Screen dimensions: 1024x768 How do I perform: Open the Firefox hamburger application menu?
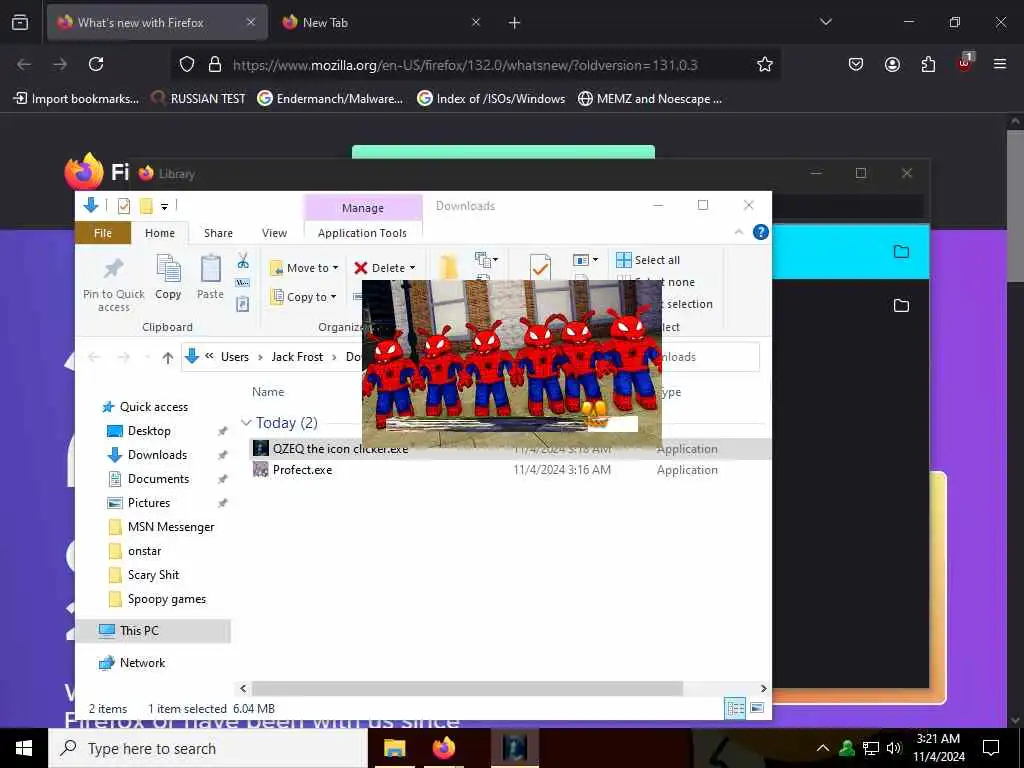(x=1000, y=64)
